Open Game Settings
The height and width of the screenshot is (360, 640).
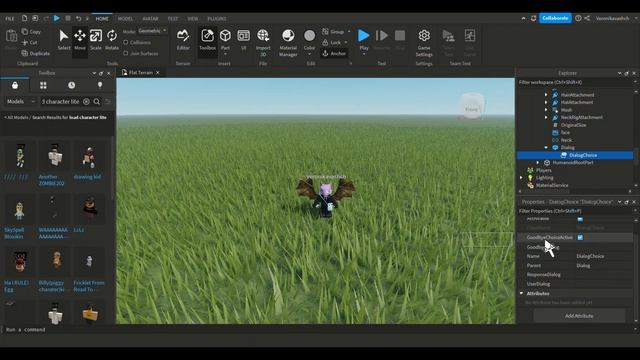[424, 42]
